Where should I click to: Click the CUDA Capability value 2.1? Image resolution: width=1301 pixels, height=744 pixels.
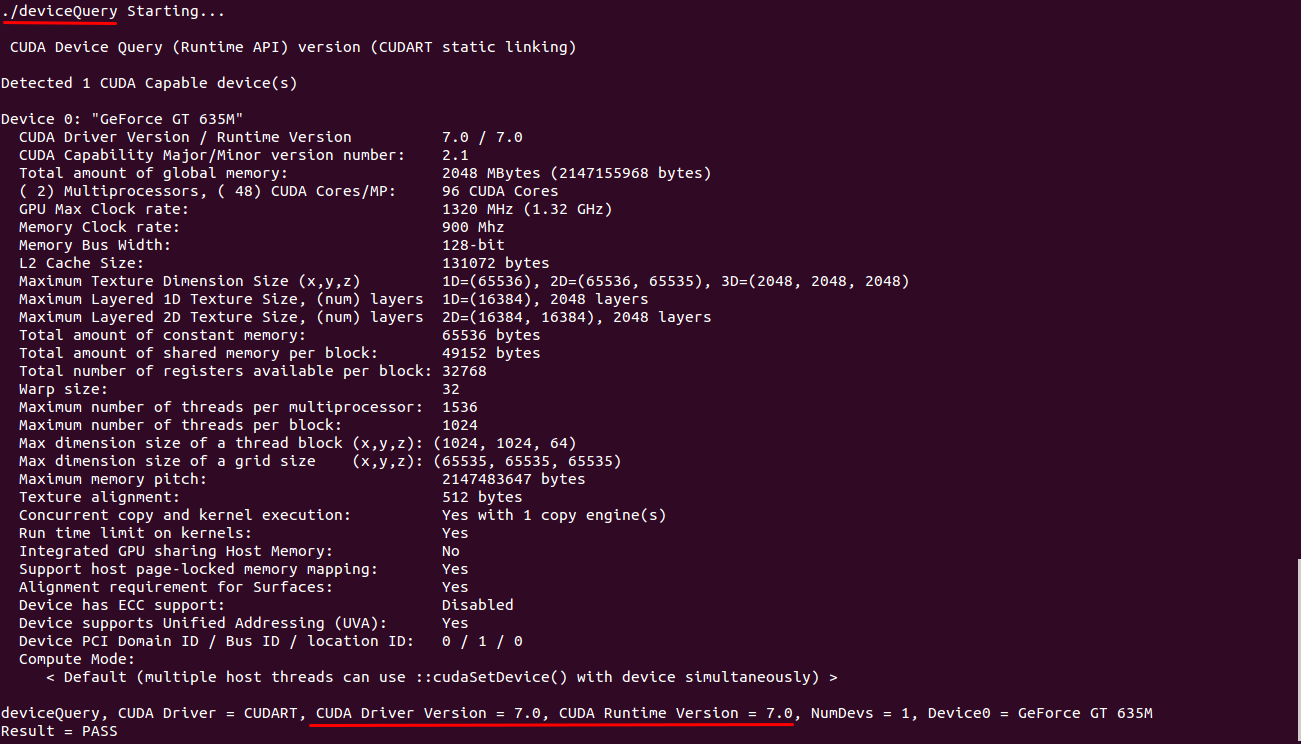coord(455,155)
